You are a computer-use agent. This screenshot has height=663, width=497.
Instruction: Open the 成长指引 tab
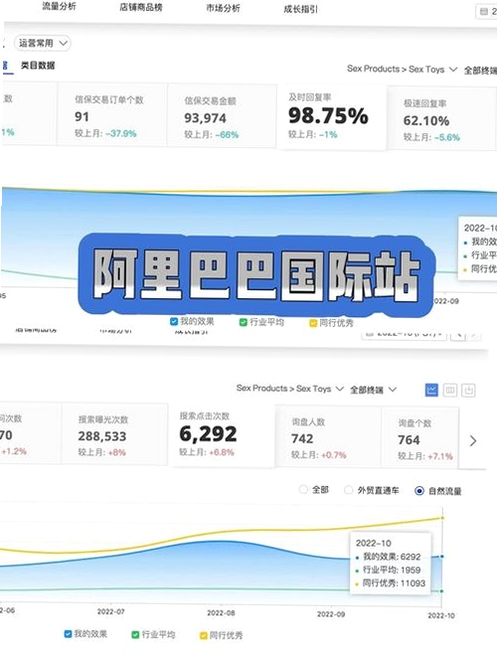click(x=300, y=9)
